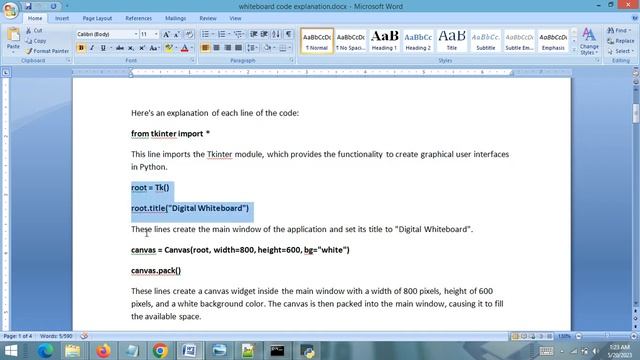Sort the selected paragraphs
The height and width of the screenshot is (360, 640).
coord(276,34)
